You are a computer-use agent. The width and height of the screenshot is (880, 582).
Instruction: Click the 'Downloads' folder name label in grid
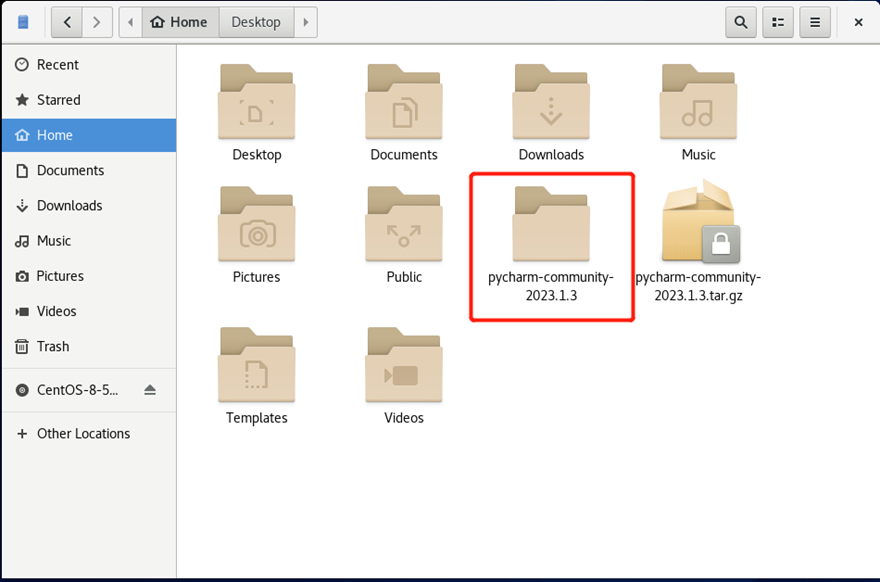pos(551,155)
